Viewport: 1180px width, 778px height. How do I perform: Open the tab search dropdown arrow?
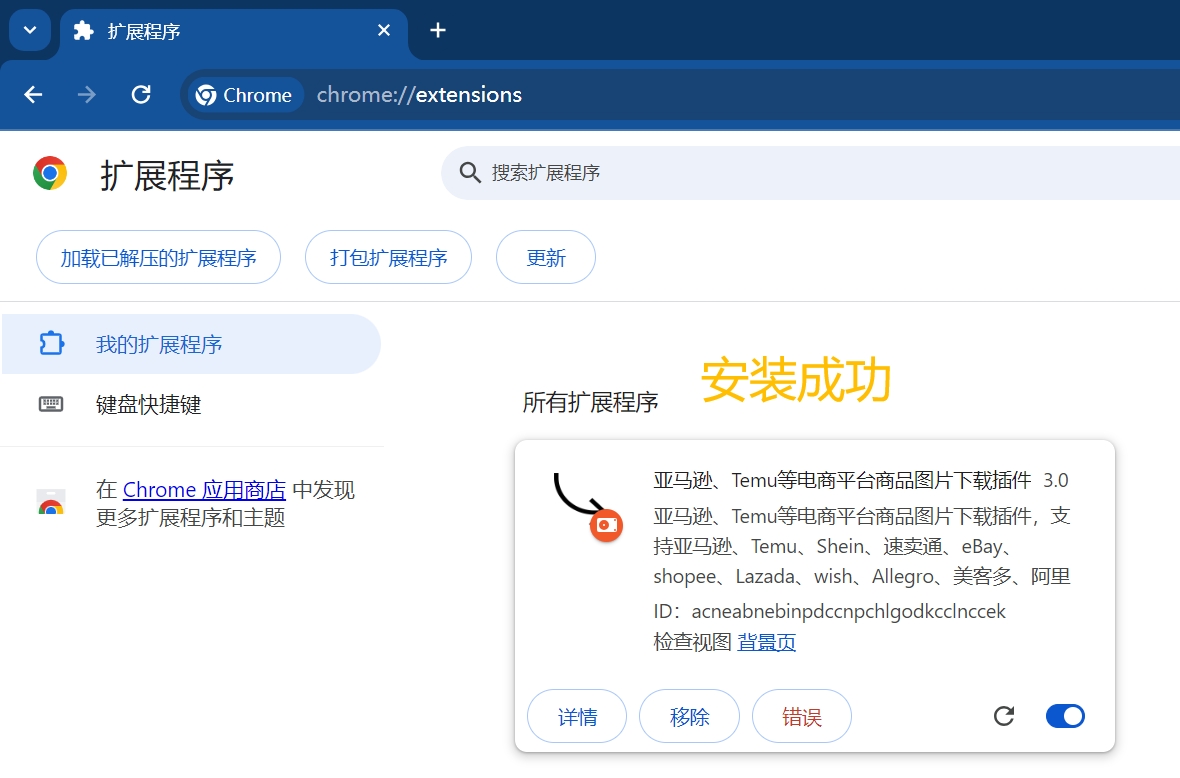30,30
